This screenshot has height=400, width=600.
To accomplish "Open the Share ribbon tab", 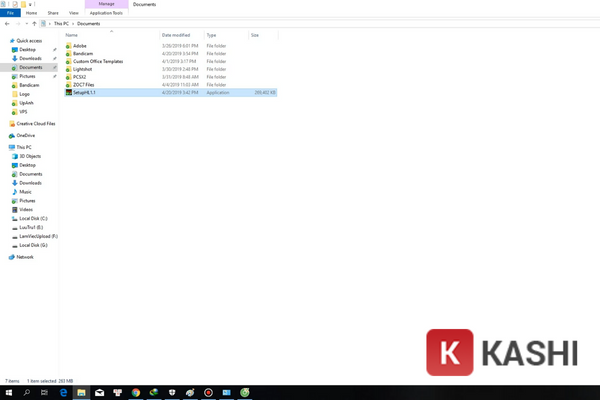I will [x=53, y=13].
